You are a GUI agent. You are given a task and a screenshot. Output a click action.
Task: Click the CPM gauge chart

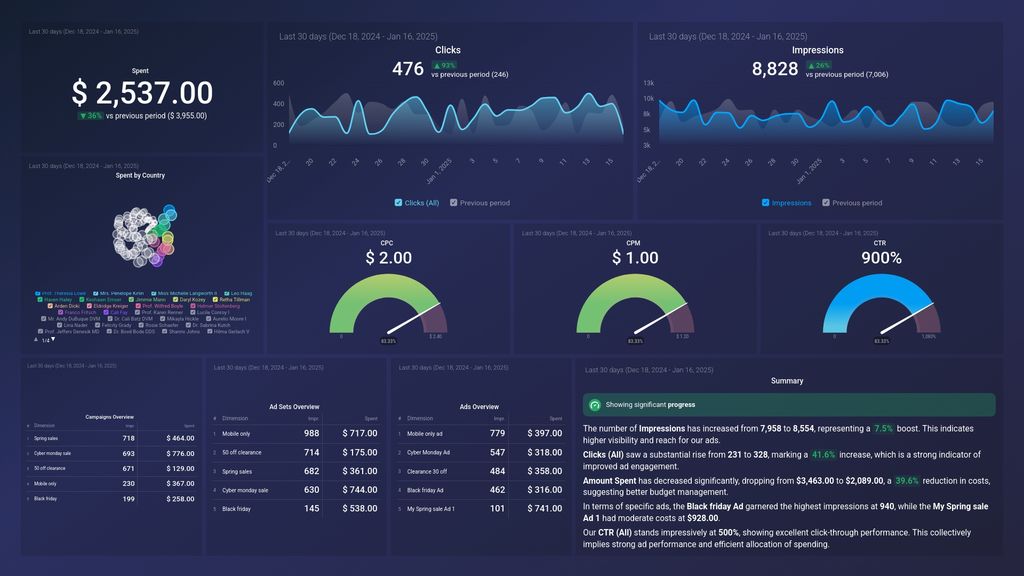(x=635, y=305)
